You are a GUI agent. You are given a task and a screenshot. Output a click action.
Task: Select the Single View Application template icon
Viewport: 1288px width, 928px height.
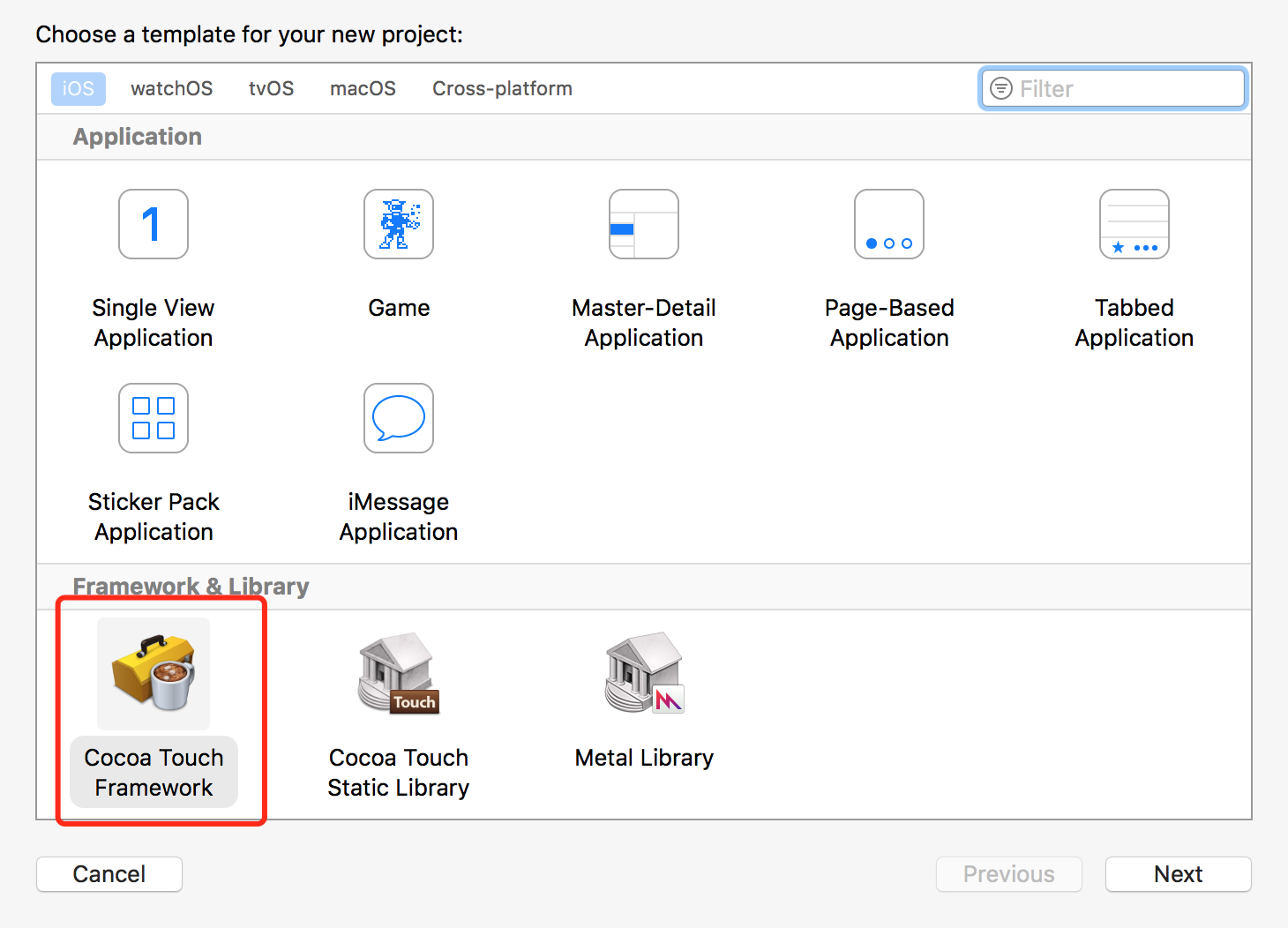154,224
